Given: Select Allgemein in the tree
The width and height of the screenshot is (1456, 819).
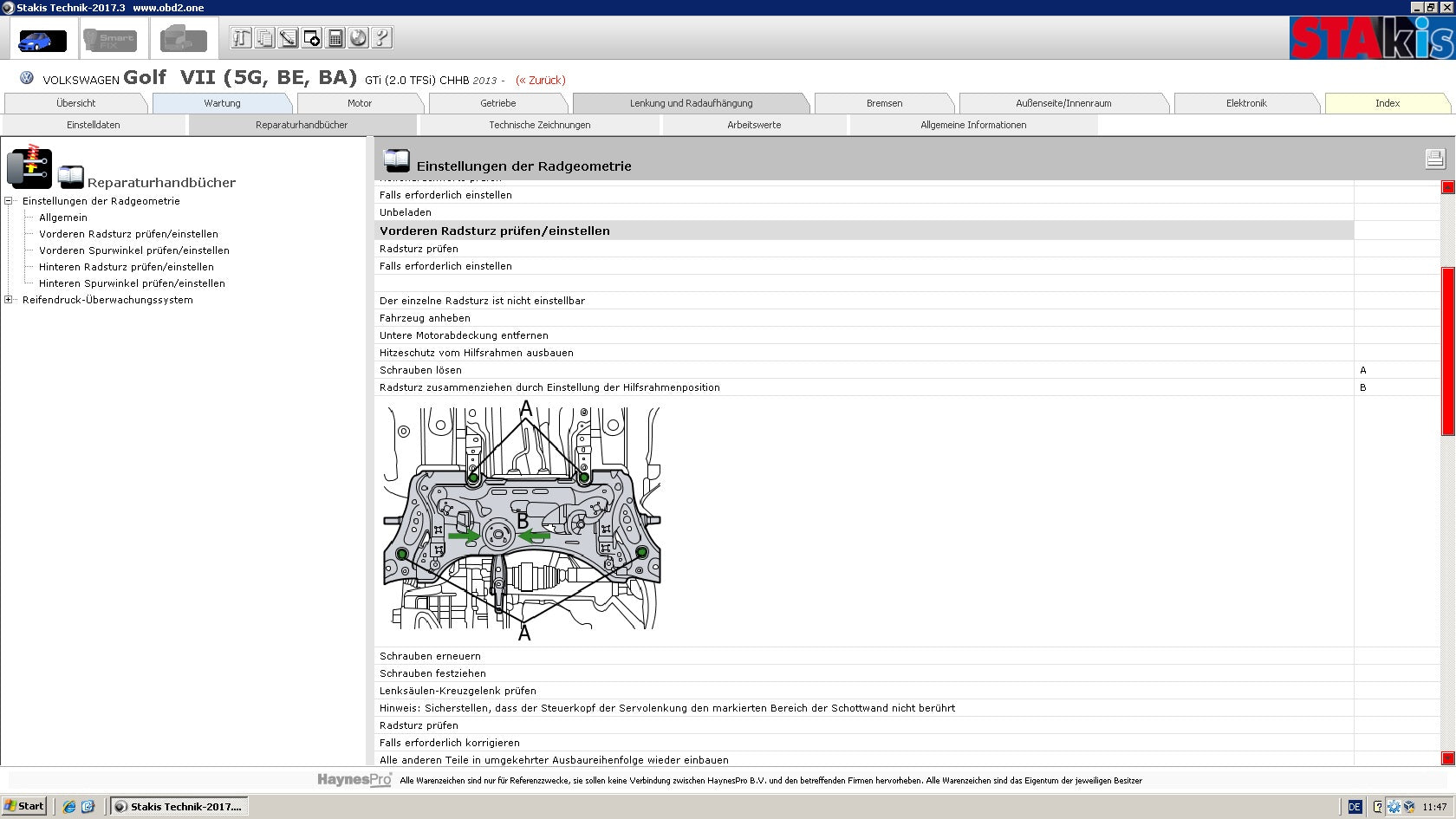Looking at the screenshot, I should click(63, 218).
